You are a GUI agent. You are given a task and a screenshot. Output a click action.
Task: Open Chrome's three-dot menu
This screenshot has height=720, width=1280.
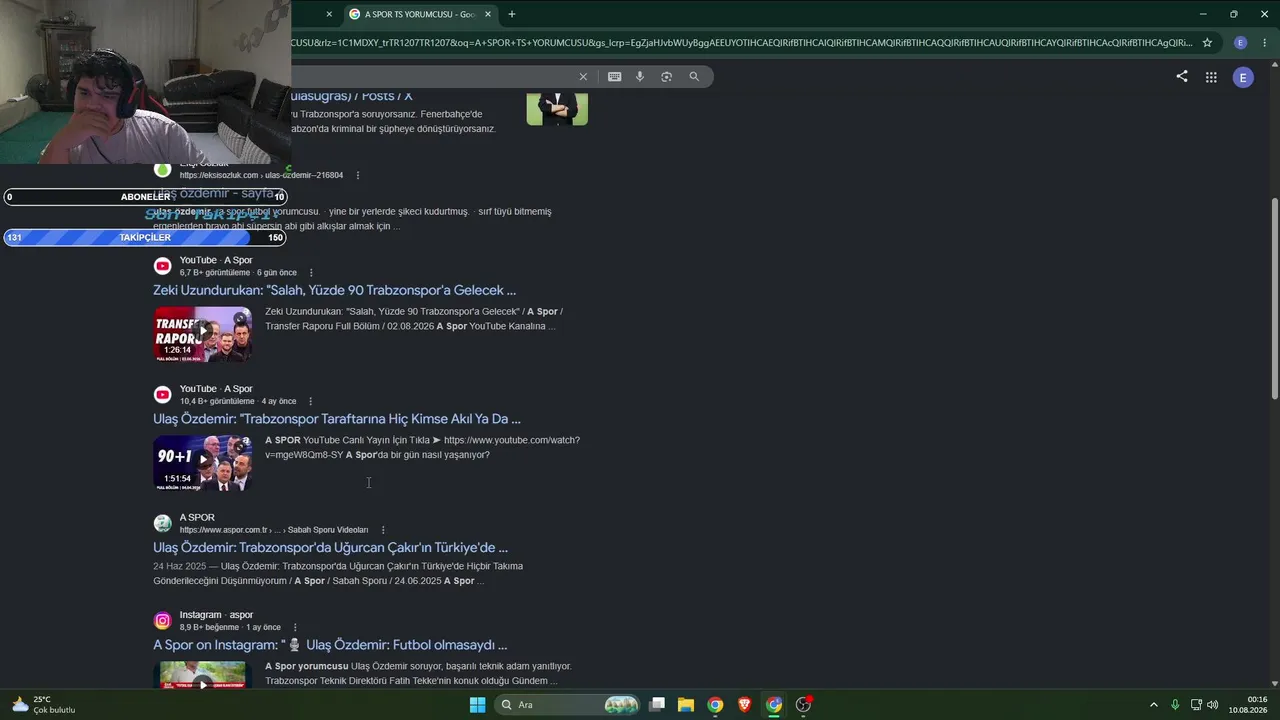(x=1264, y=43)
